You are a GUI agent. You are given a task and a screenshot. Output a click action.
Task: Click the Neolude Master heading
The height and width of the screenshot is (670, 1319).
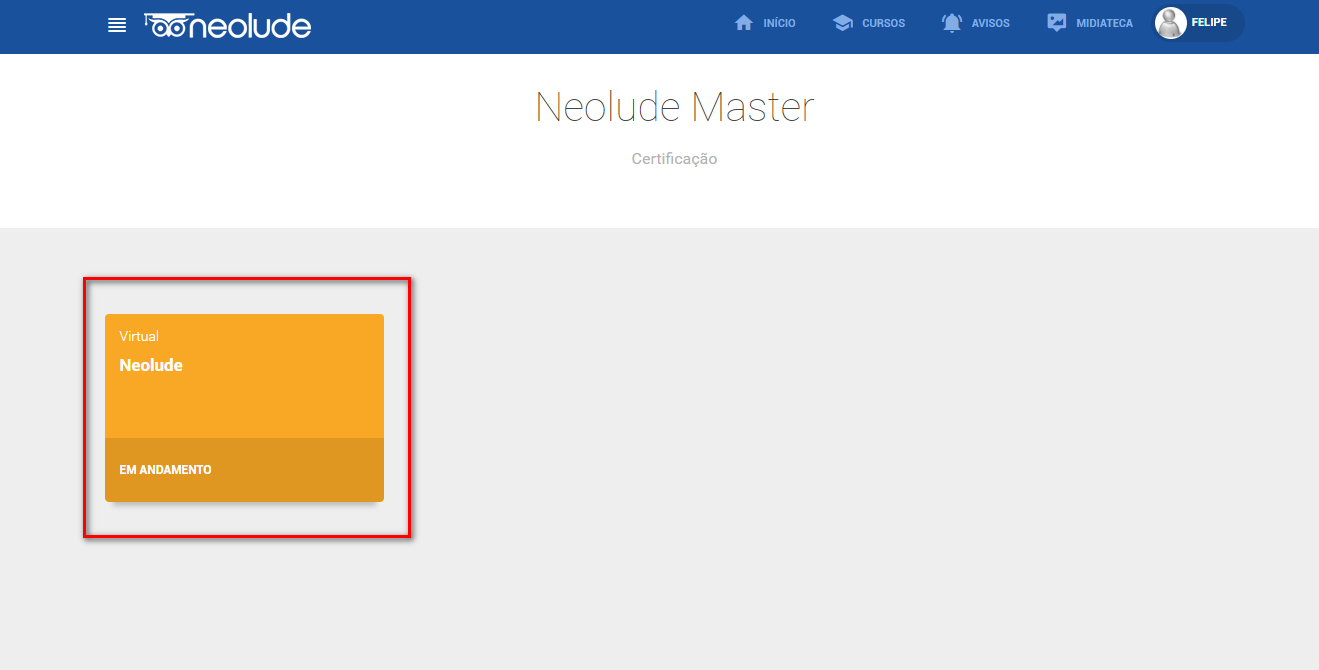[675, 107]
